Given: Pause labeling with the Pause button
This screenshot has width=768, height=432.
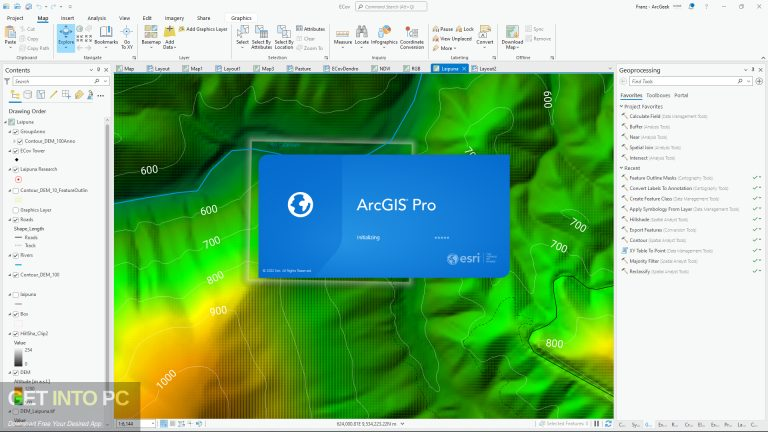Looking at the screenshot, I should [443, 29].
